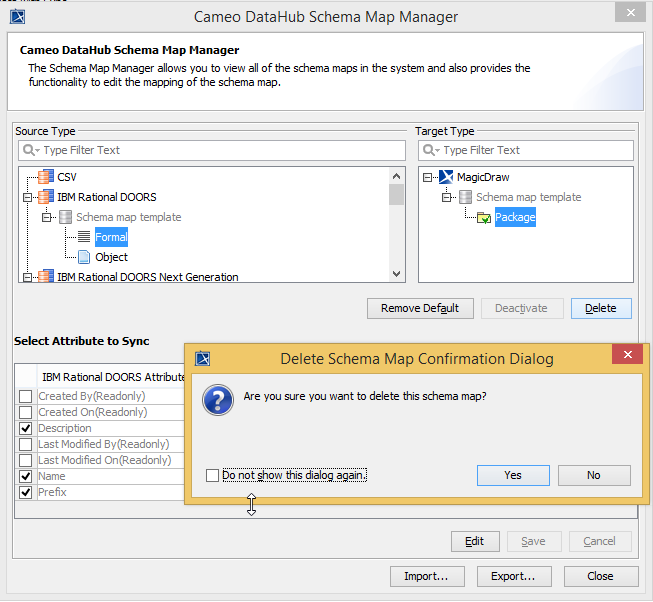Click the Package icon in target tree
653x602 pixels.
coord(484,217)
